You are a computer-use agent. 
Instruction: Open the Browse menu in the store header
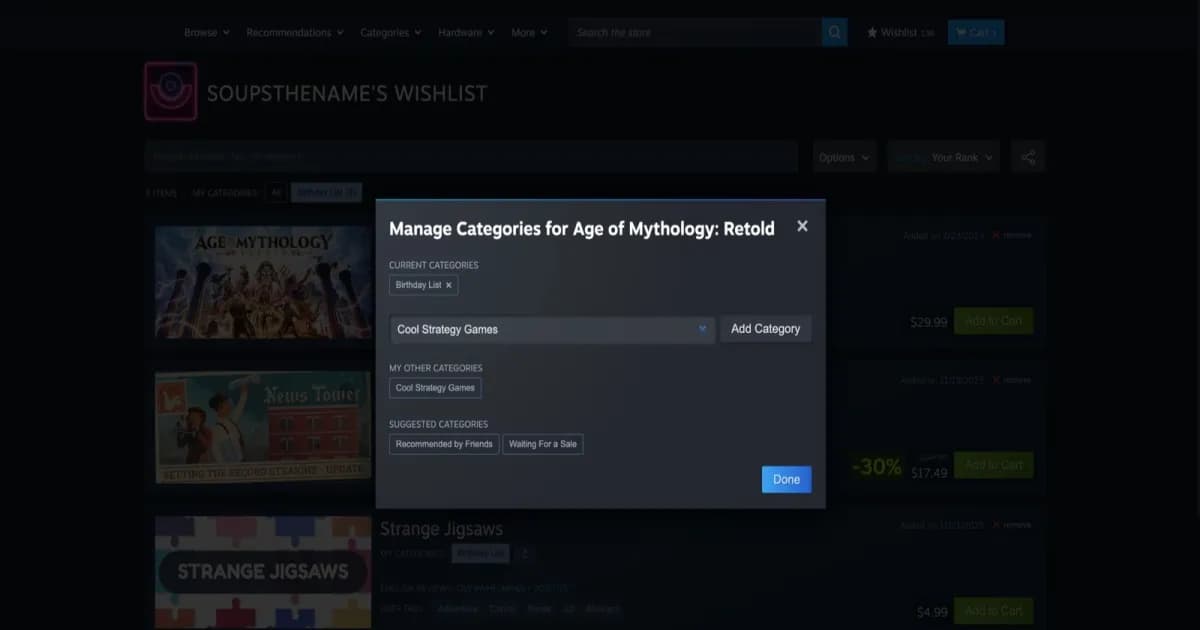(x=207, y=33)
